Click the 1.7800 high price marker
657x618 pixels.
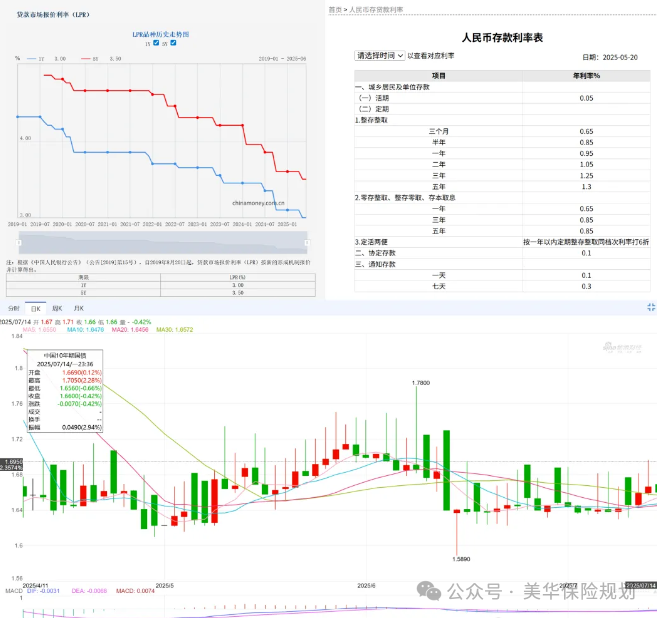pos(421,382)
